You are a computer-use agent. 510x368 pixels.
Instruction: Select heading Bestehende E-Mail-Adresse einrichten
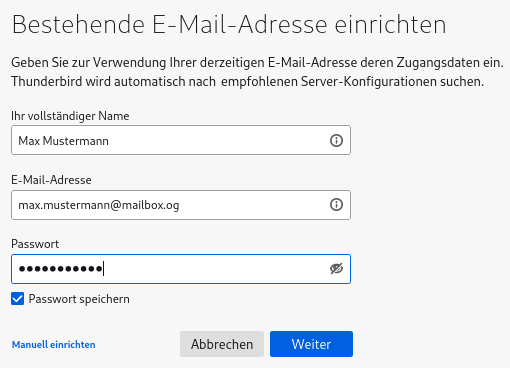pyautogui.click(x=229, y=24)
